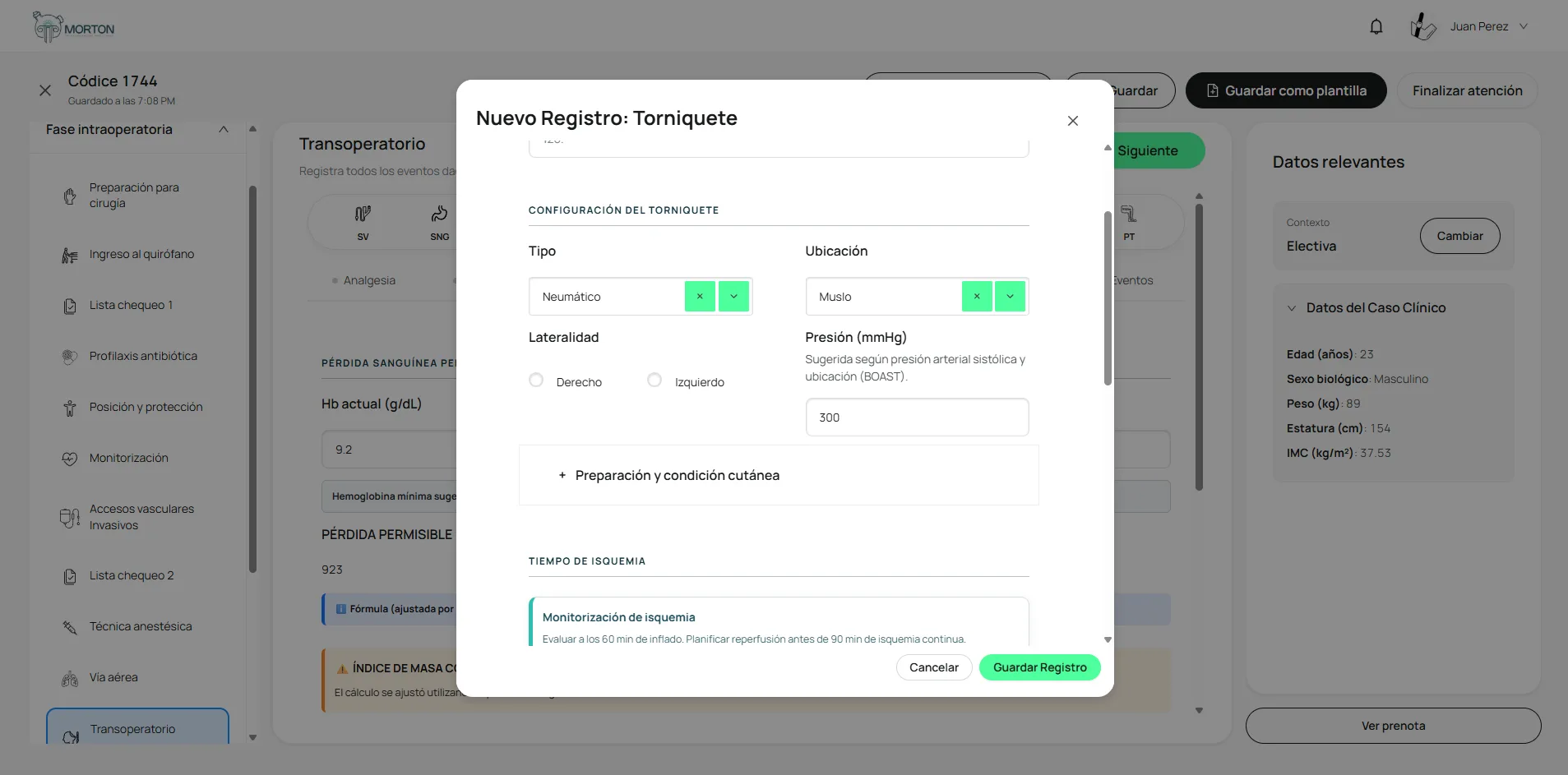Collapse Fase intraoperatoria section
Viewport: 1568px width, 775px height.
(x=224, y=130)
